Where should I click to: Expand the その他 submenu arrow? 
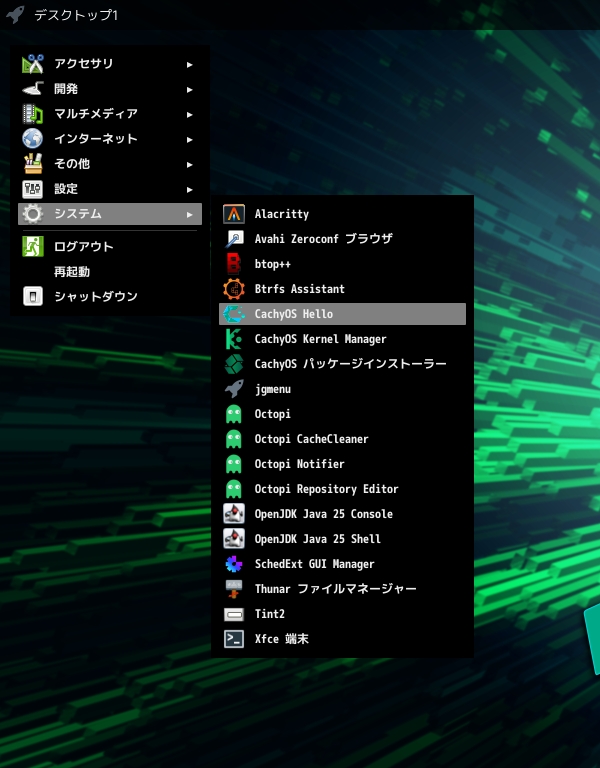(190, 165)
